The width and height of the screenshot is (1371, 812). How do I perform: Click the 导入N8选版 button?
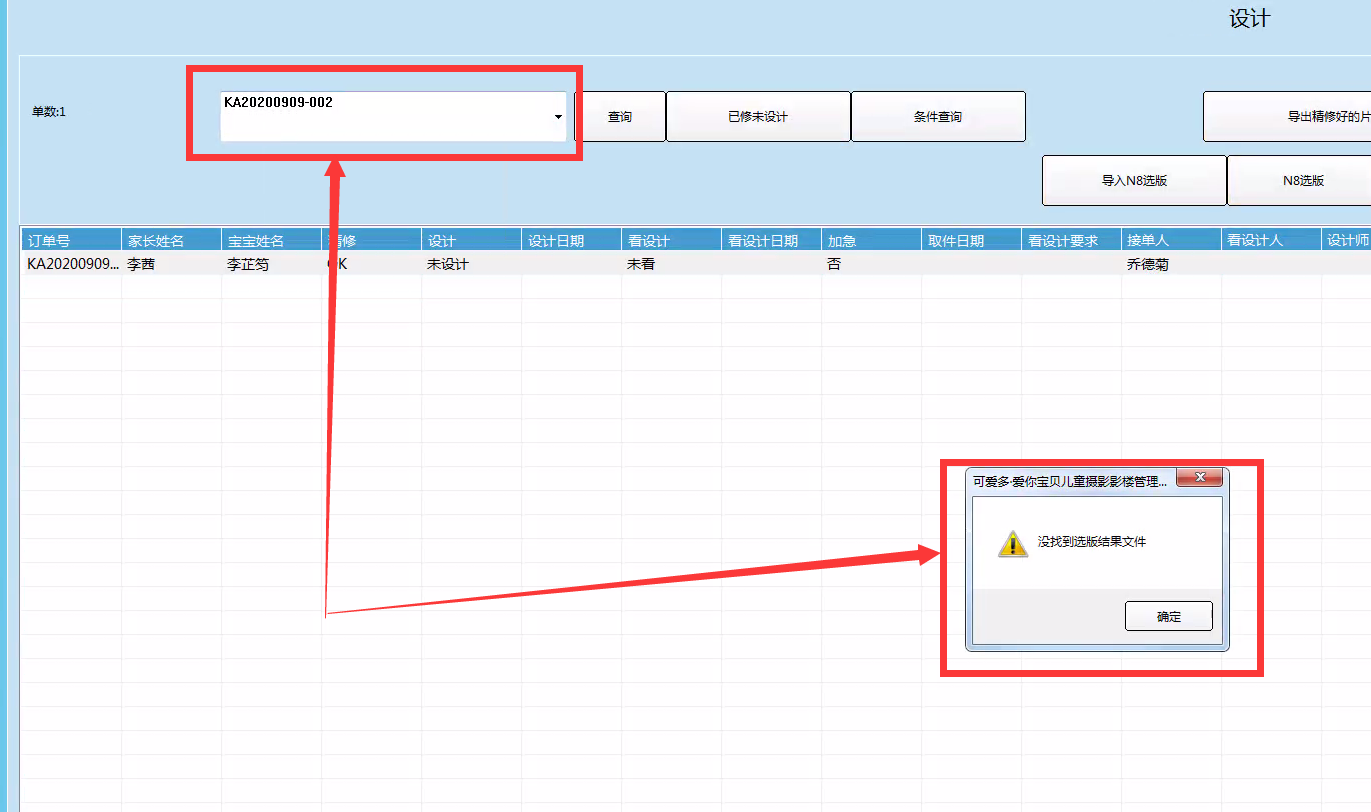coord(1134,181)
